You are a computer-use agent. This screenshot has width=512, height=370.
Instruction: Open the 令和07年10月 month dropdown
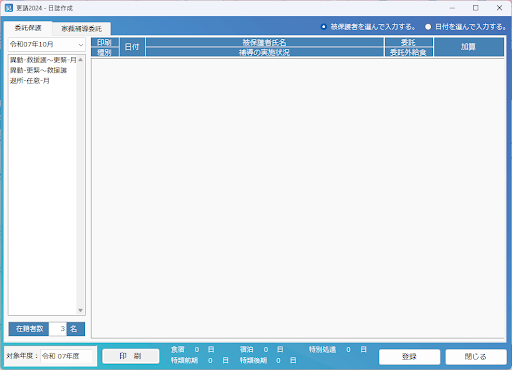(47, 44)
